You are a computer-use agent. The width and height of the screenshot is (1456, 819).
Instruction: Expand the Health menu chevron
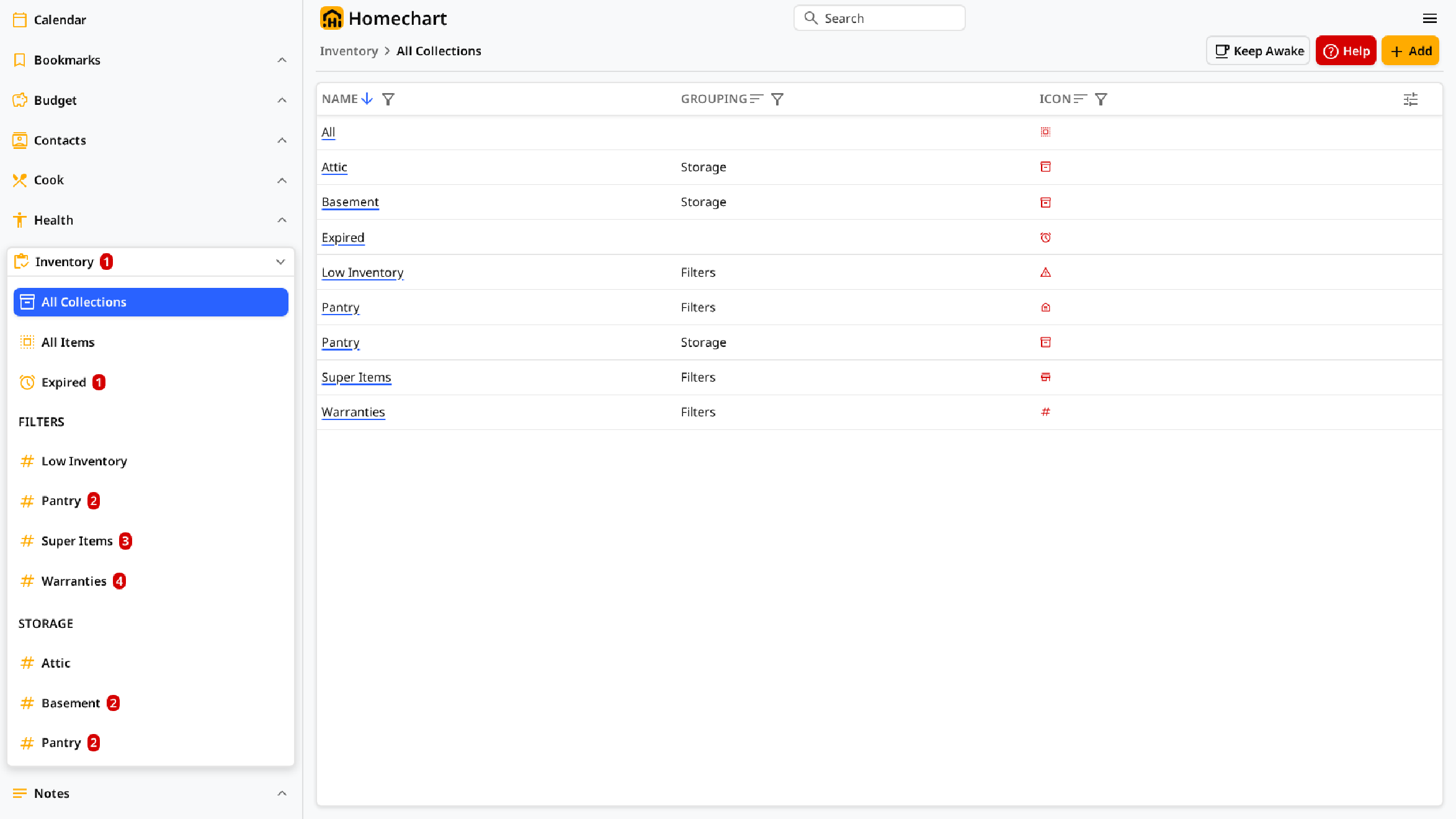(x=282, y=220)
